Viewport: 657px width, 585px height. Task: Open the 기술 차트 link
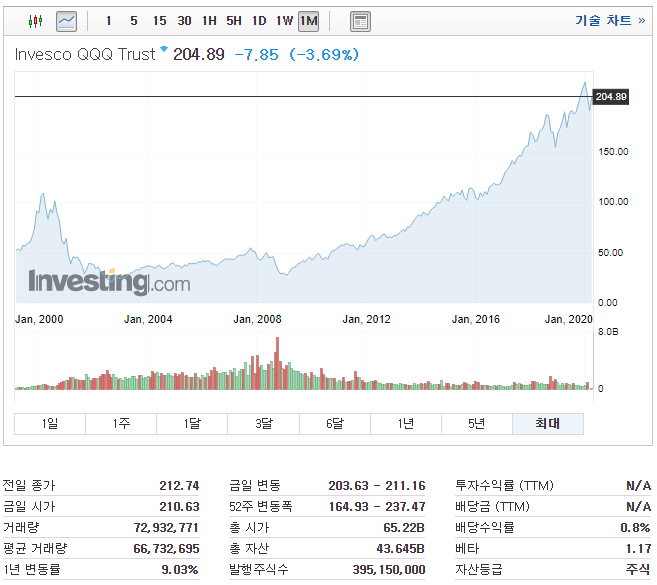tap(610, 20)
